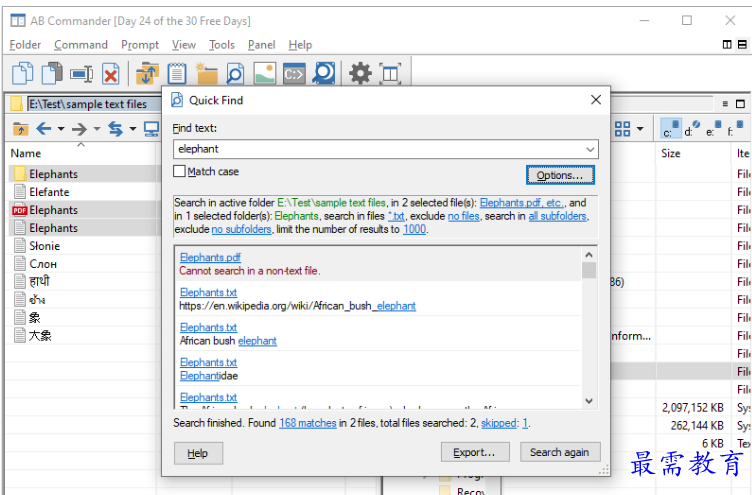Open the Forward history dropdown arrow
This screenshot has height=495, width=752.
[96, 129]
